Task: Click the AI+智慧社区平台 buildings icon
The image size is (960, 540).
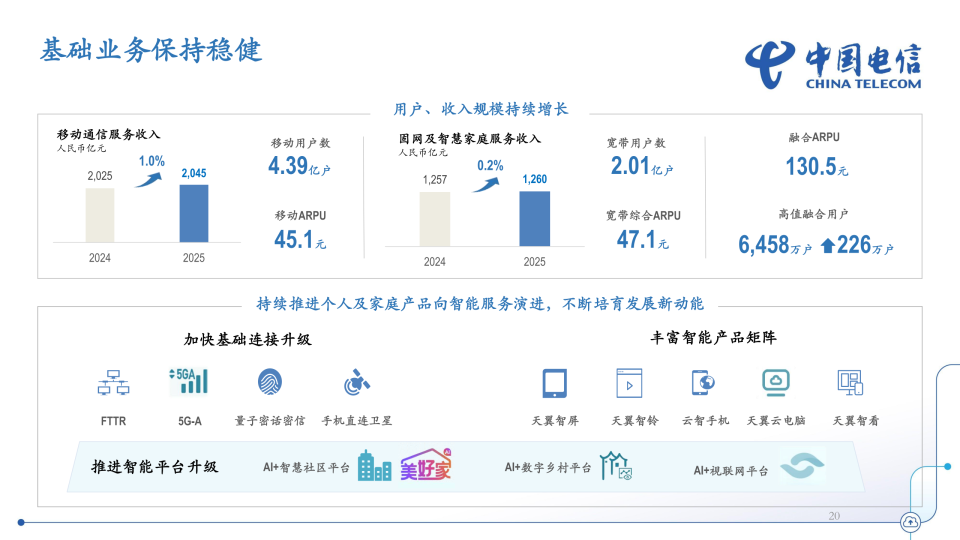Action: pos(374,466)
